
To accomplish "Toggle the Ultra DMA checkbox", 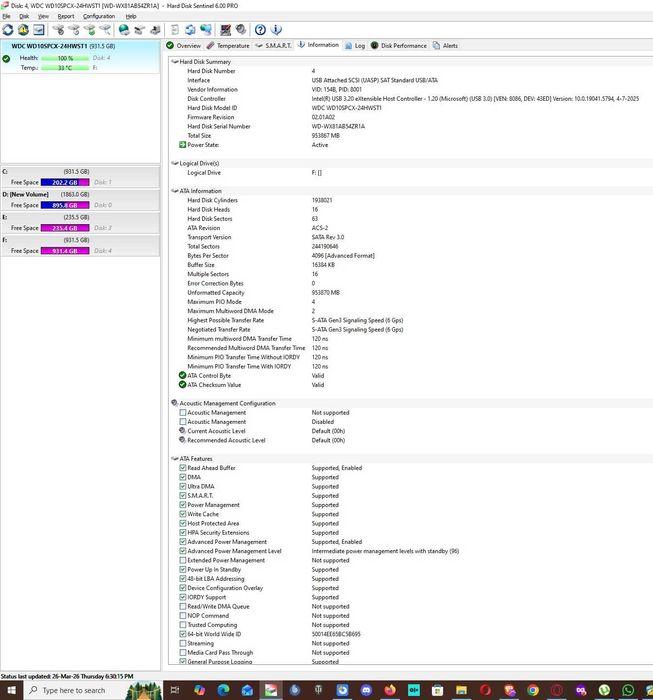I will (183, 486).
